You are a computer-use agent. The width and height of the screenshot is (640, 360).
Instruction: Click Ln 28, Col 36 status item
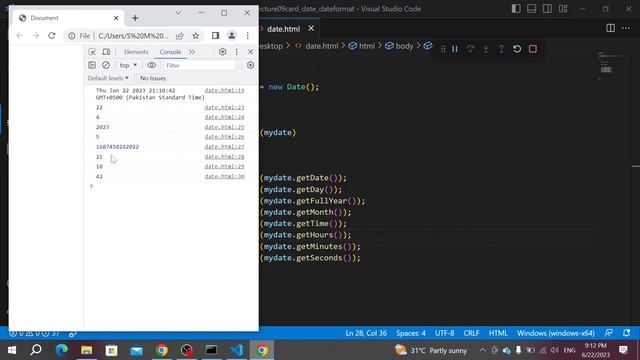pyautogui.click(x=366, y=333)
